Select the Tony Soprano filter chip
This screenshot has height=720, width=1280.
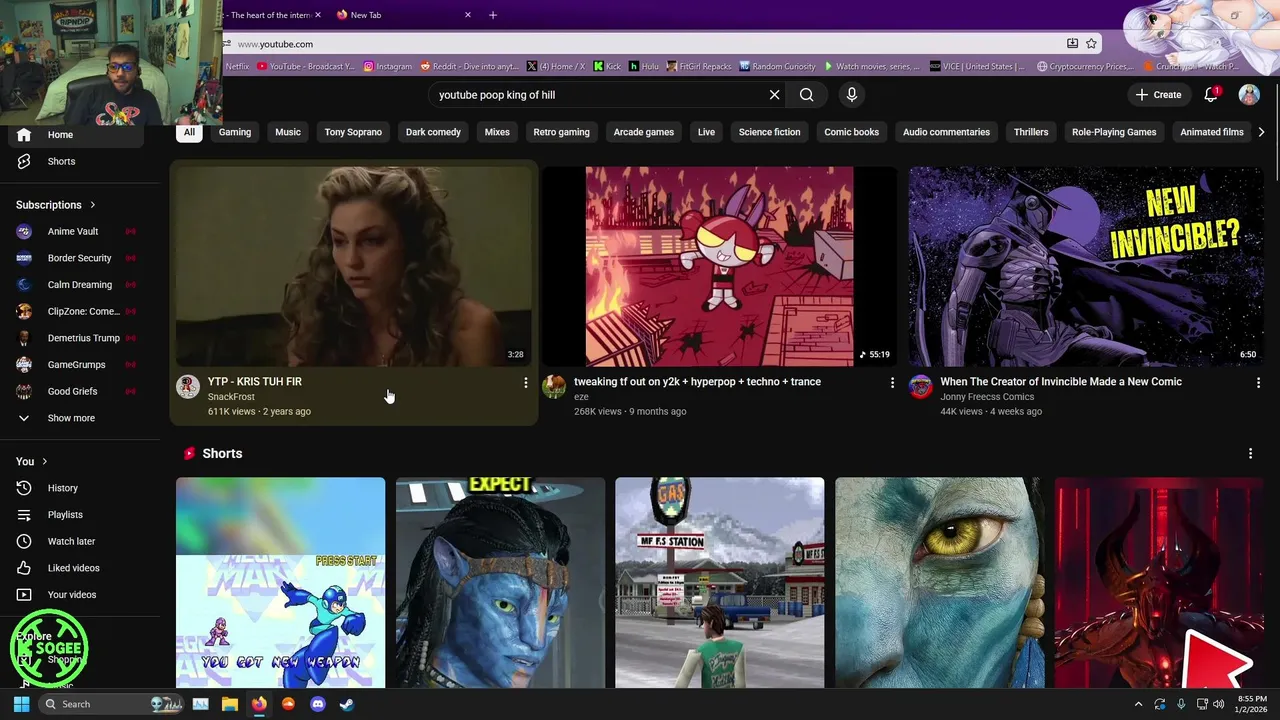pyautogui.click(x=353, y=132)
